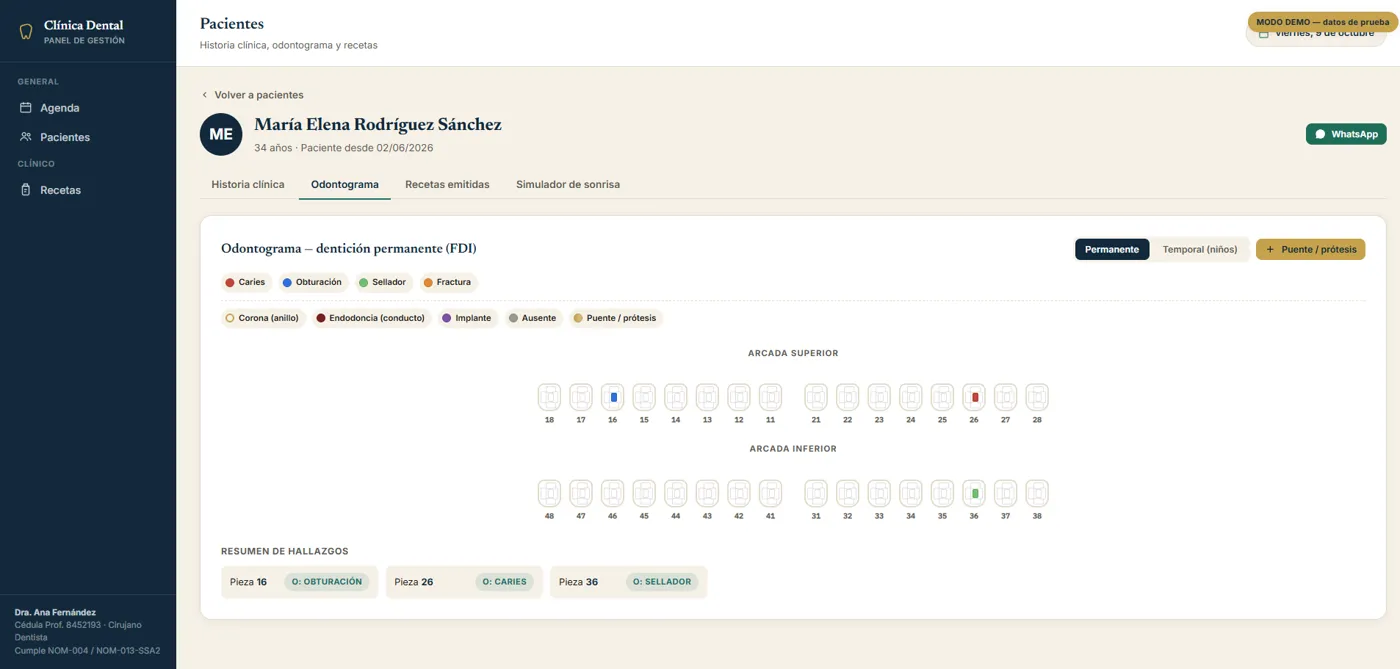
Task: Click tooth 16 with blue obturación mark
Action: click(x=613, y=397)
